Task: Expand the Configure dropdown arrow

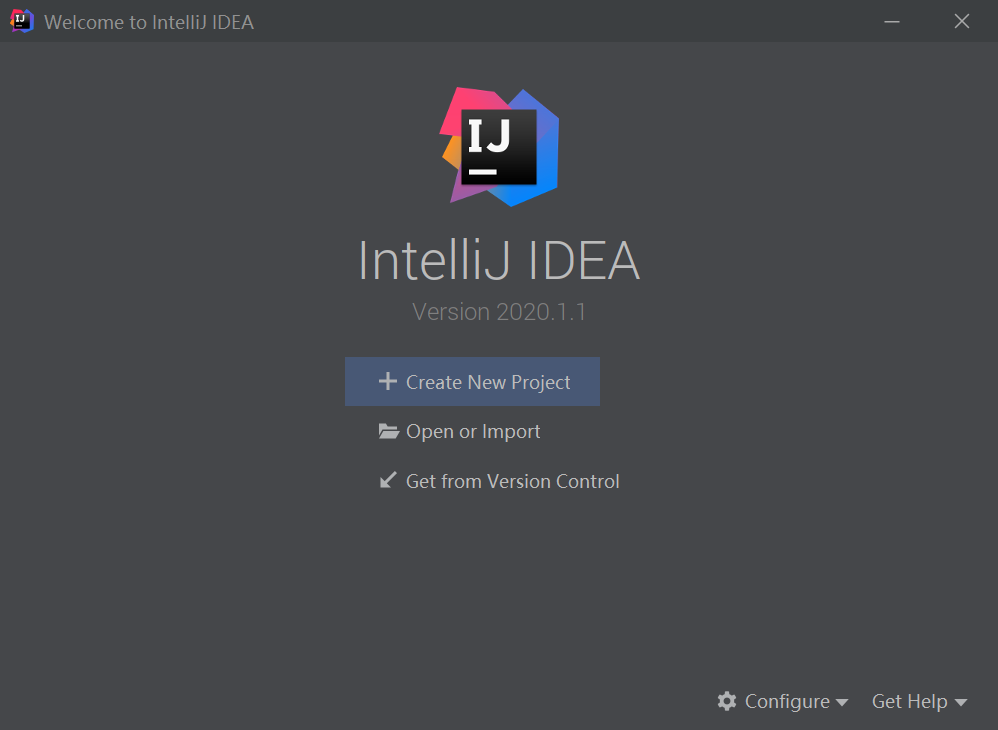Action: [x=841, y=702]
